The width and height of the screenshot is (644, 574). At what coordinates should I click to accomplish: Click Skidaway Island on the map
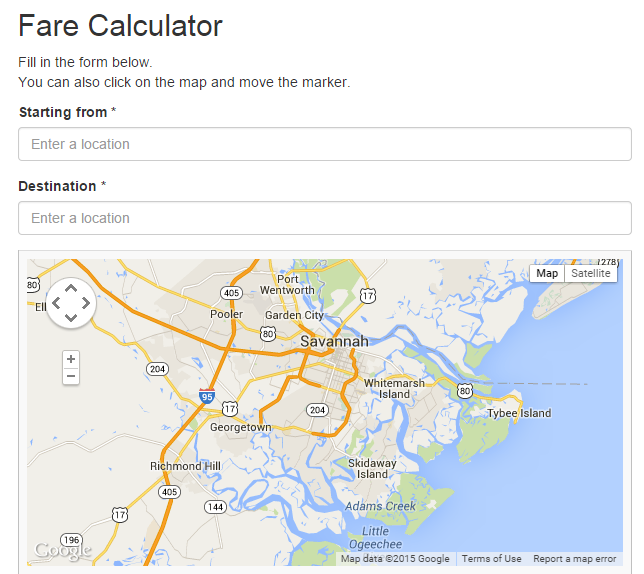[x=372, y=468]
